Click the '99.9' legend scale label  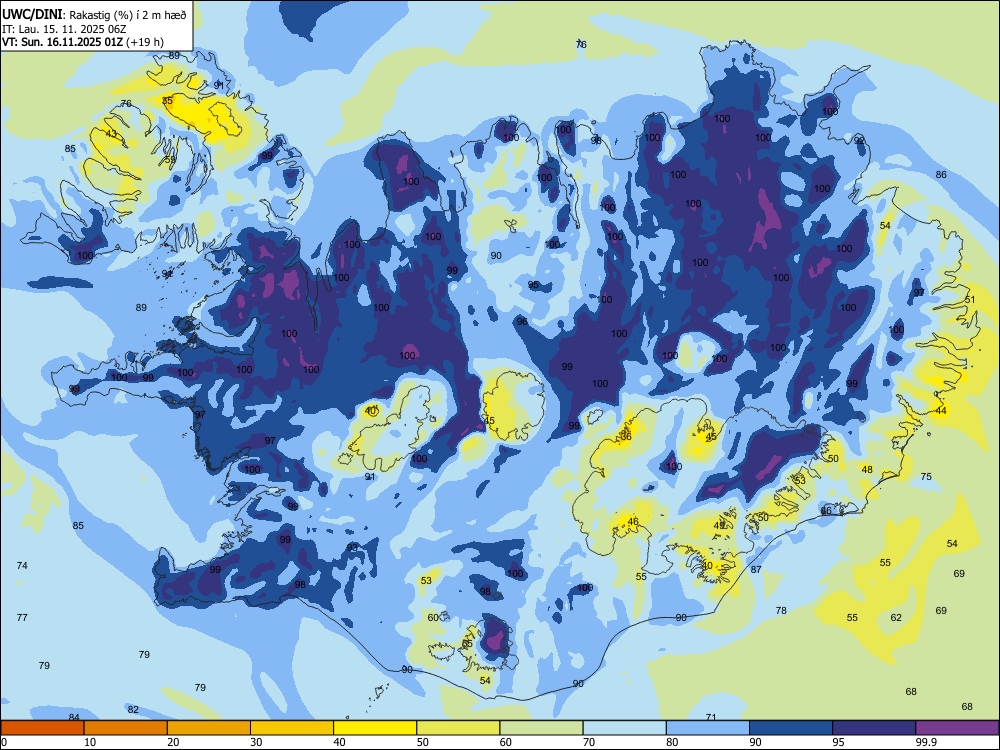(926, 742)
